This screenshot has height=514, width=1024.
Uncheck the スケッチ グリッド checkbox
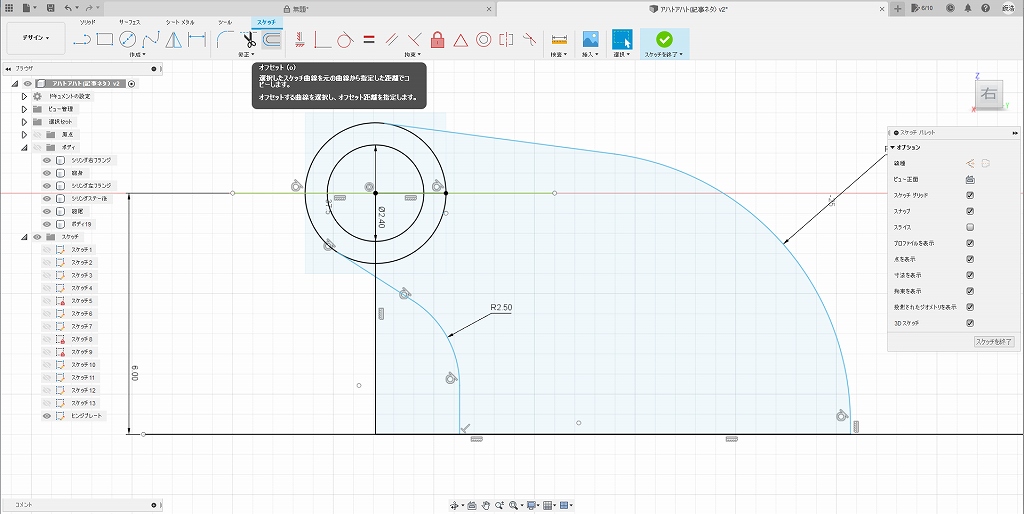click(x=970, y=195)
